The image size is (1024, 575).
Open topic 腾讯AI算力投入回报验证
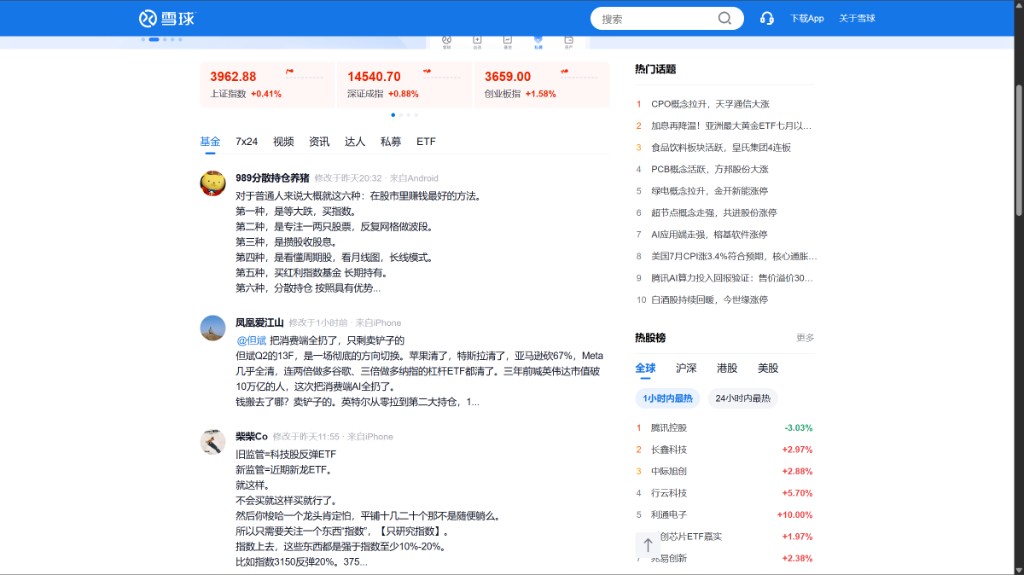(731, 278)
